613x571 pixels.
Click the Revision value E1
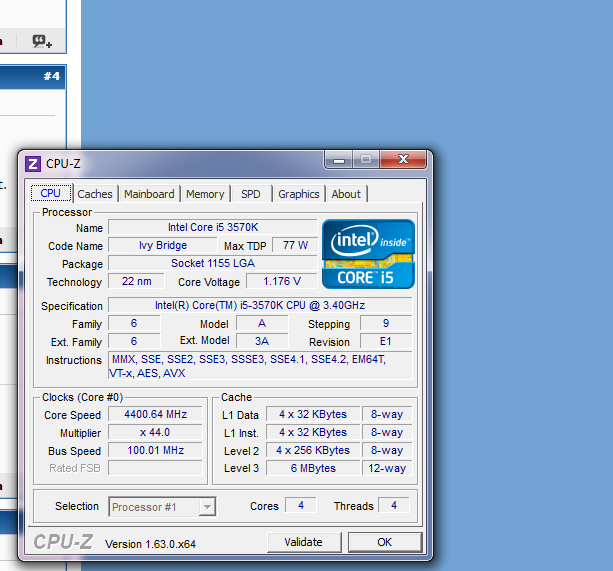386,342
